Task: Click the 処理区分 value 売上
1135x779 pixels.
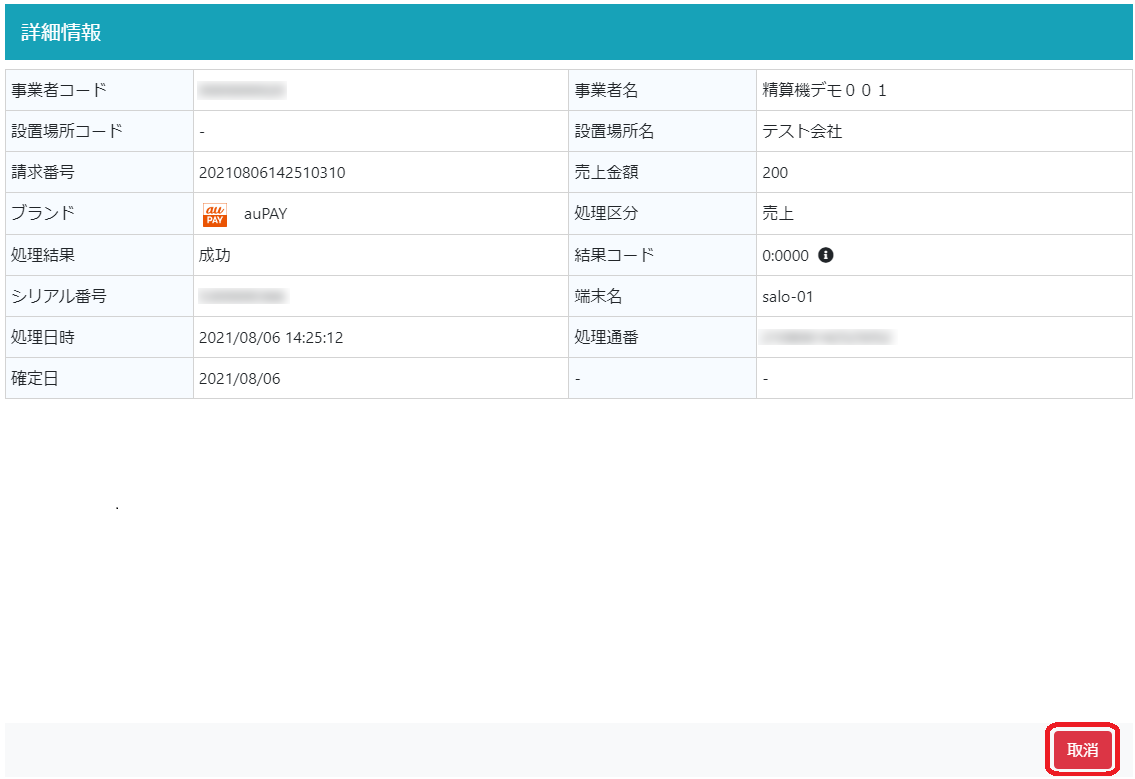Action: tap(778, 213)
